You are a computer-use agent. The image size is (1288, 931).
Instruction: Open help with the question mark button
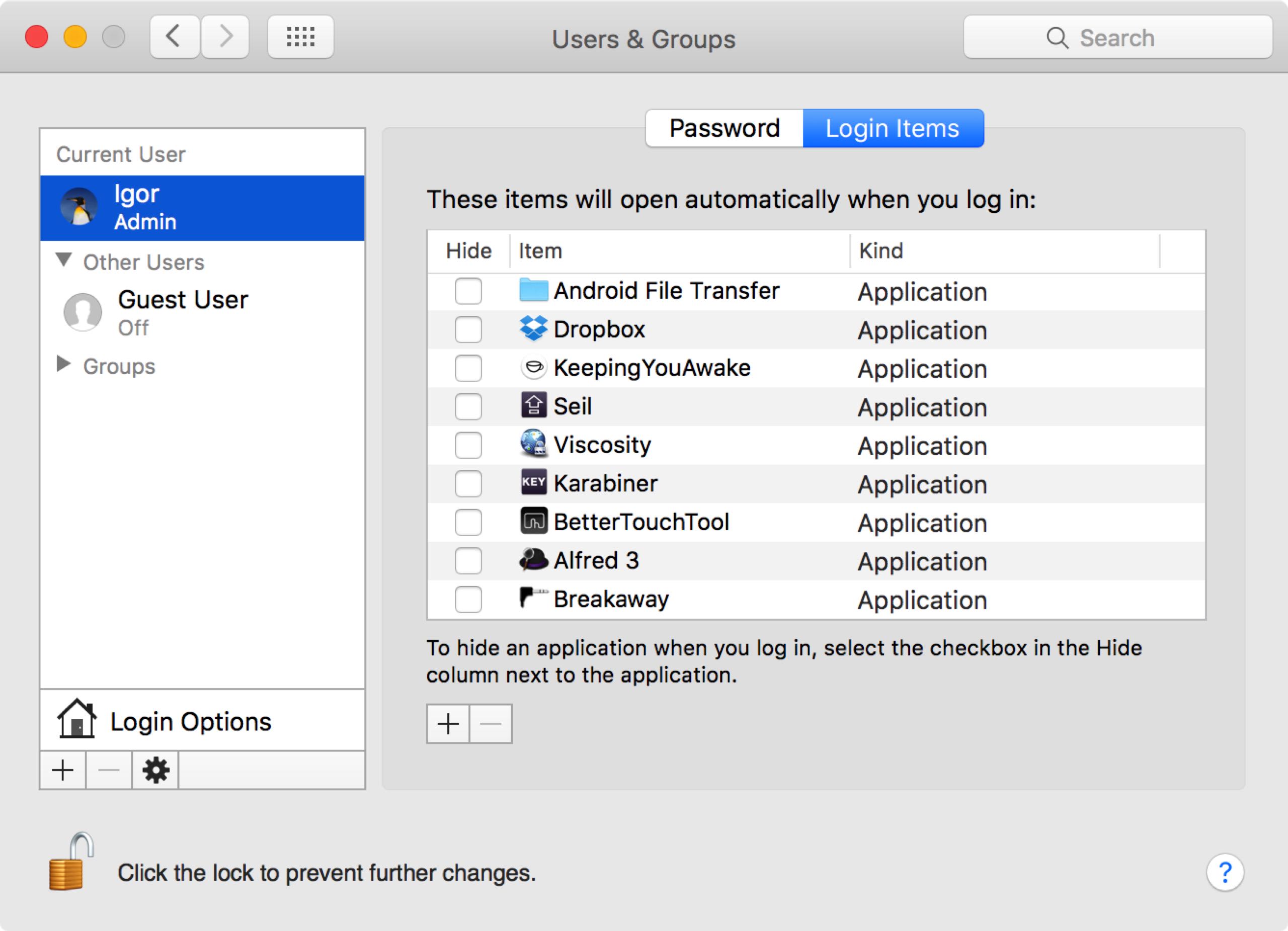pos(1225,872)
